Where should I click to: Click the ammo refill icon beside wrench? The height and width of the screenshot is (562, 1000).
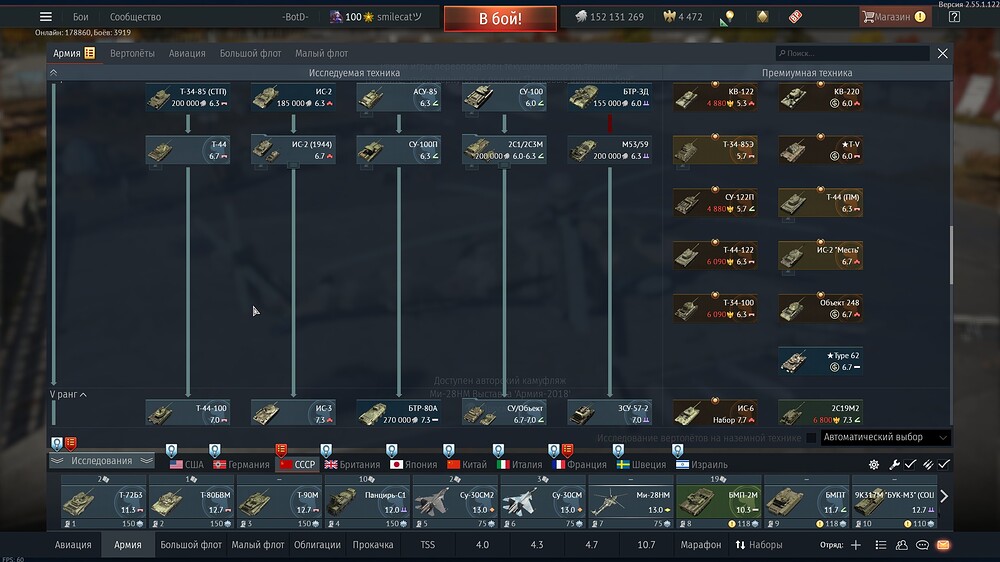point(928,464)
